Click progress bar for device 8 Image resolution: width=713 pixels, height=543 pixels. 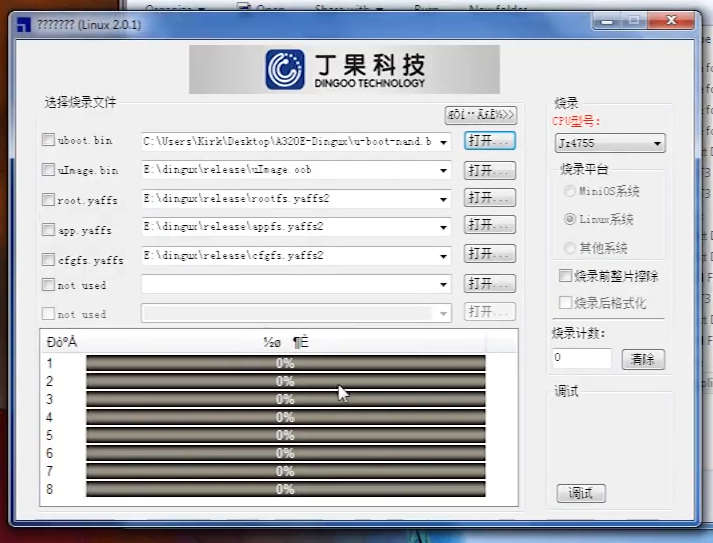(x=286, y=489)
